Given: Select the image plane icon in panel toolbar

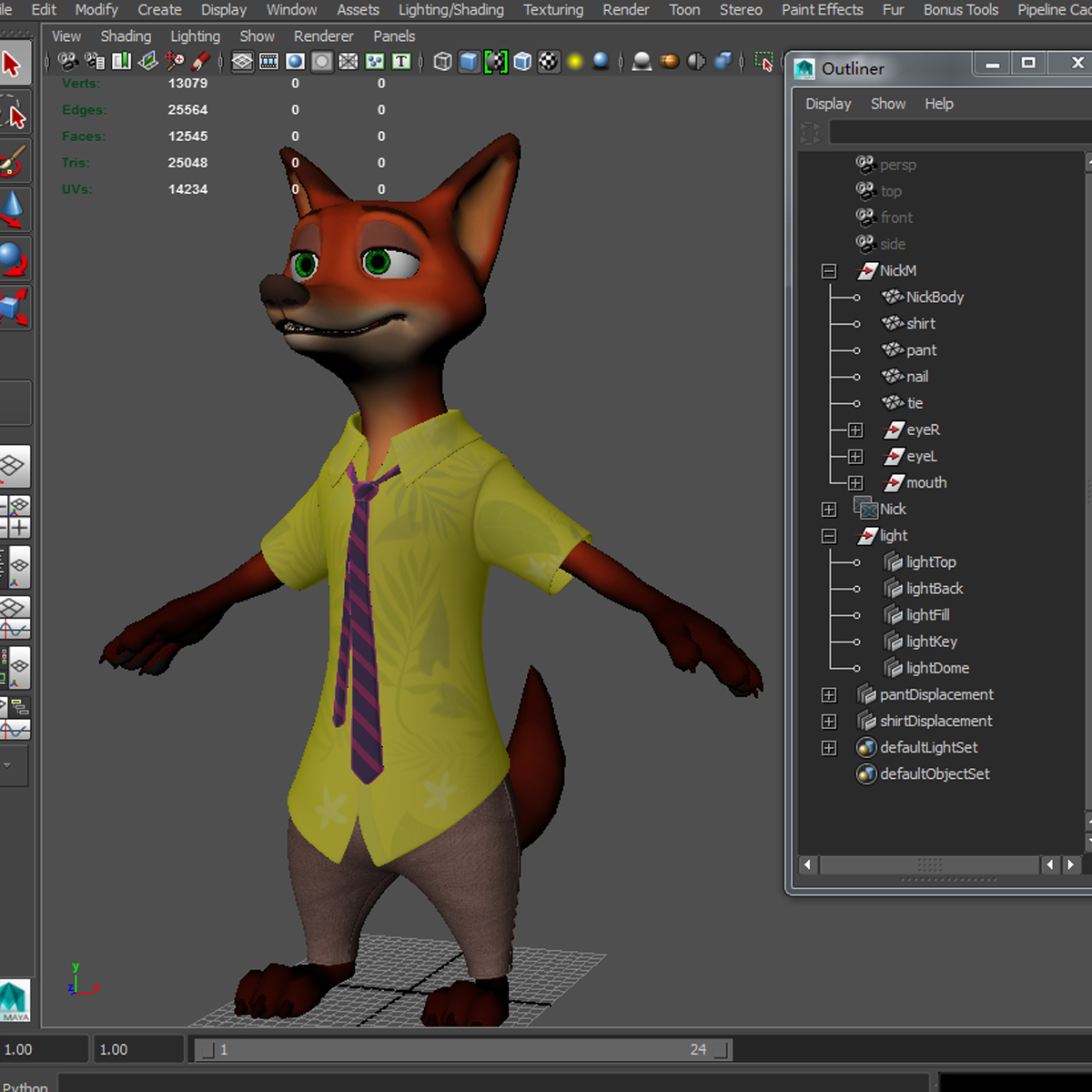Looking at the screenshot, I should [147, 62].
